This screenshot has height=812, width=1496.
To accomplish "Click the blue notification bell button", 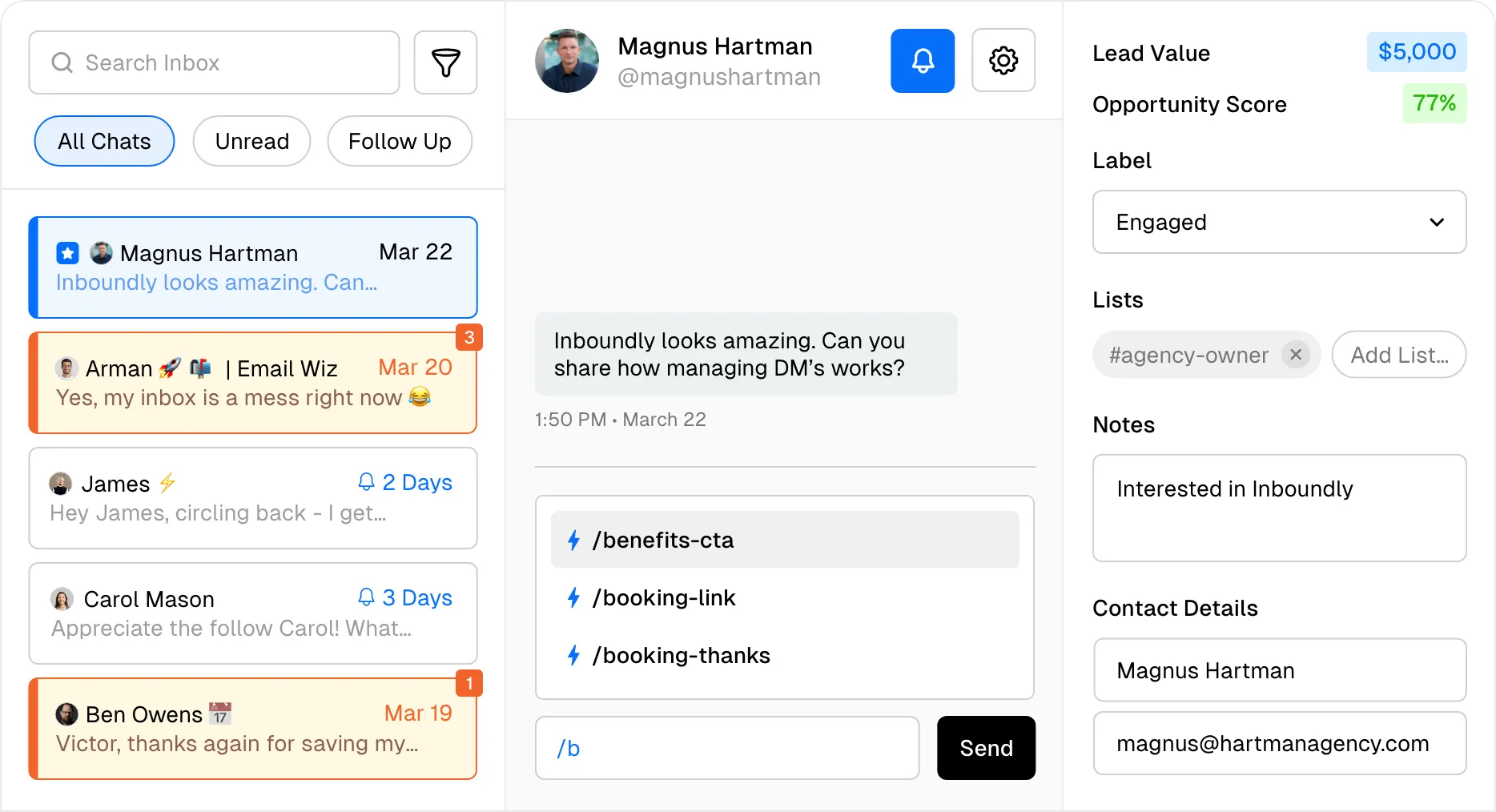I will click(x=923, y=61).
